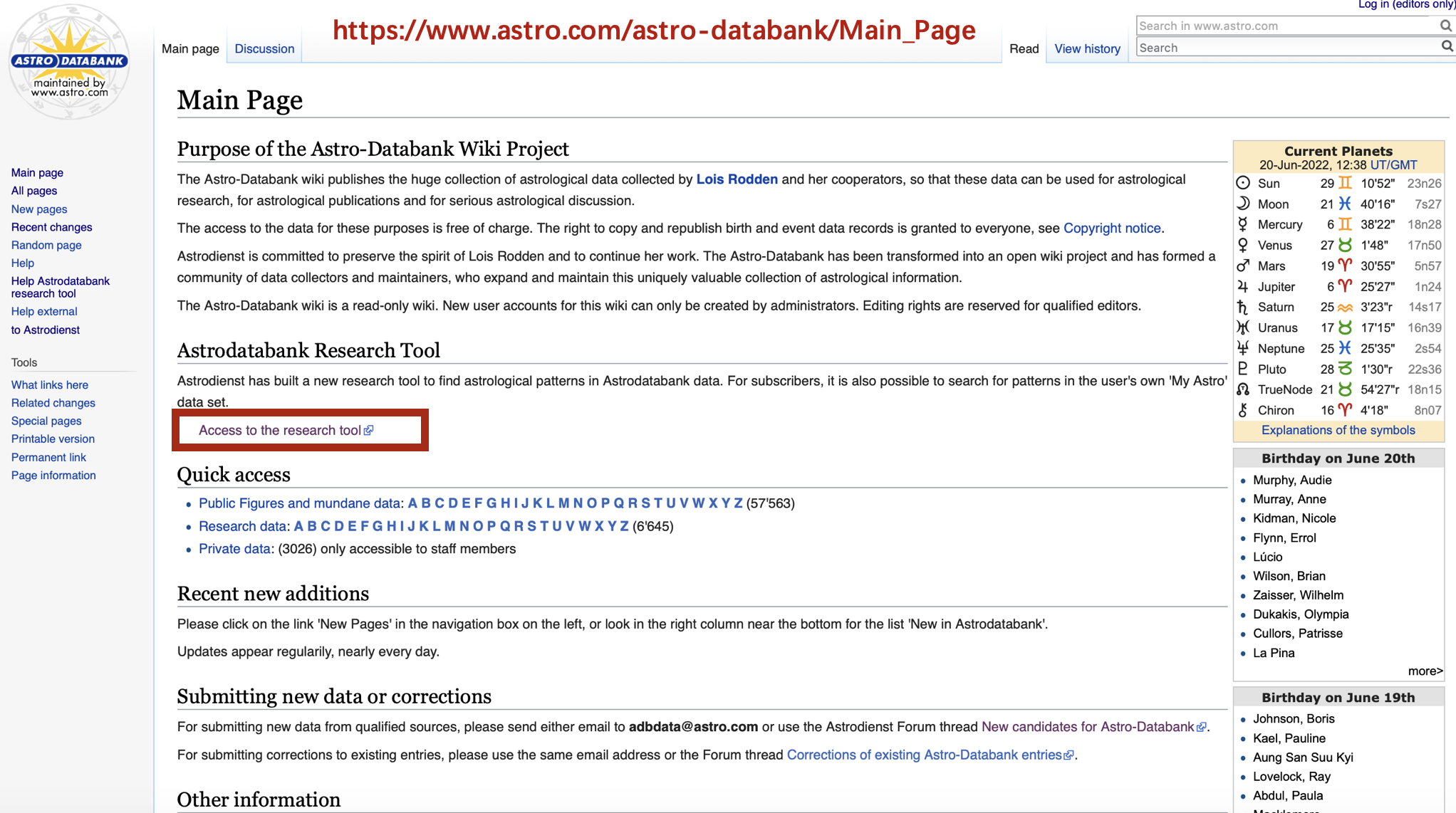This screenshot has width=1456, height=813.
Task: Open Nicole Kidman's birthday entry
Action: (x=1294, y=518)
